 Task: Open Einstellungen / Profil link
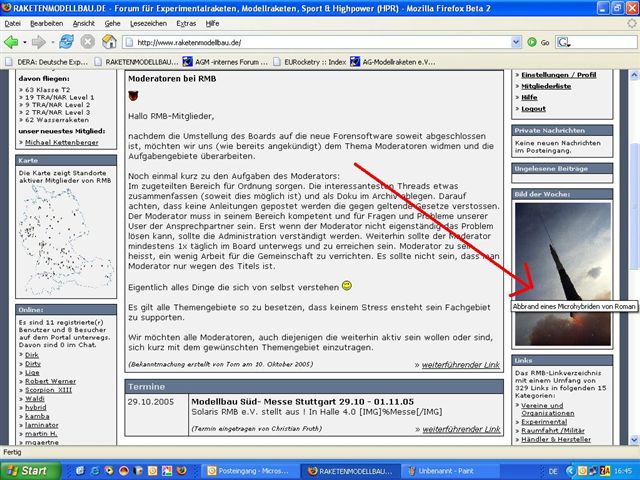click(558, 75)
